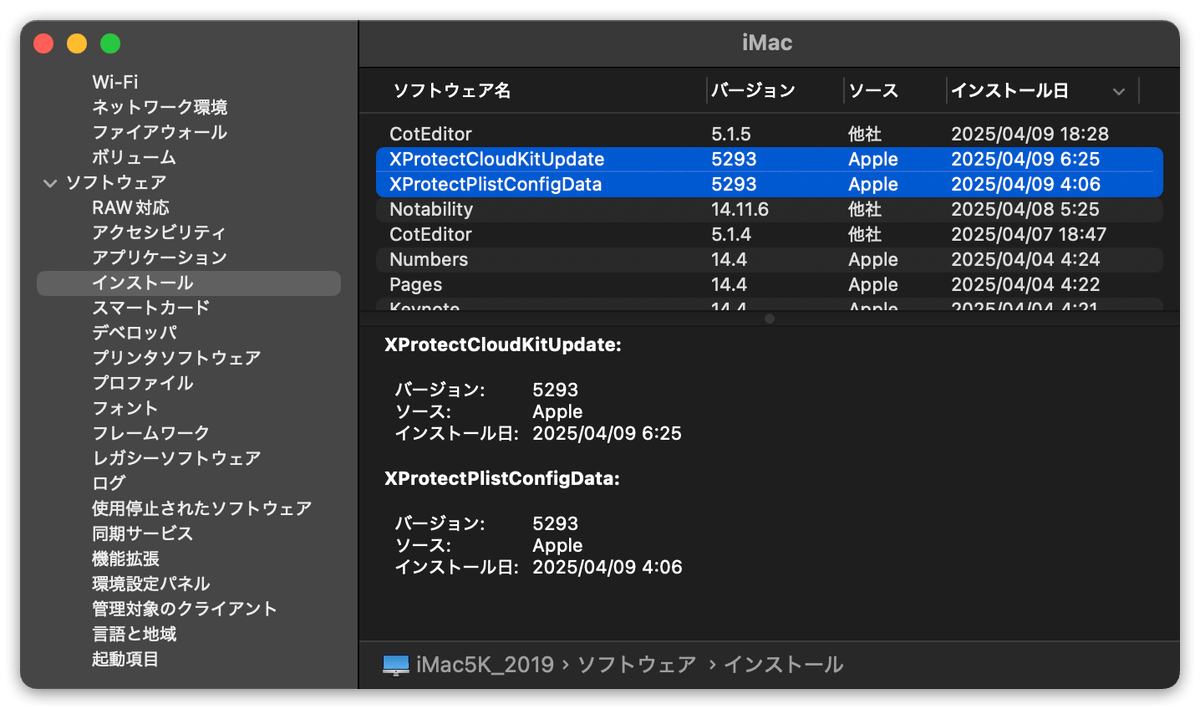
Task: Select the CotEditor 5.1.4 row
Action: (770, 234)
